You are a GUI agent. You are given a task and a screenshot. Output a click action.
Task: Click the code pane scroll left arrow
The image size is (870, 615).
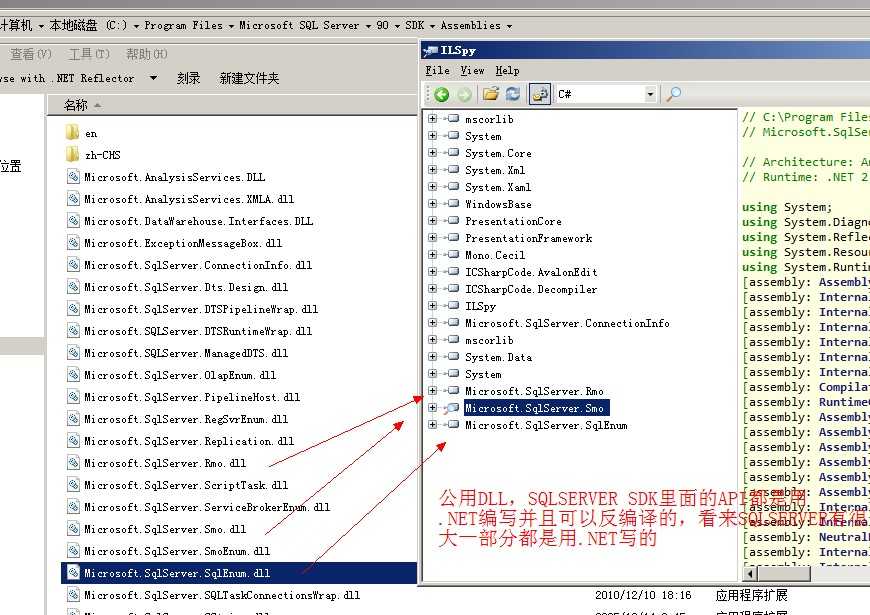point(750,574)
